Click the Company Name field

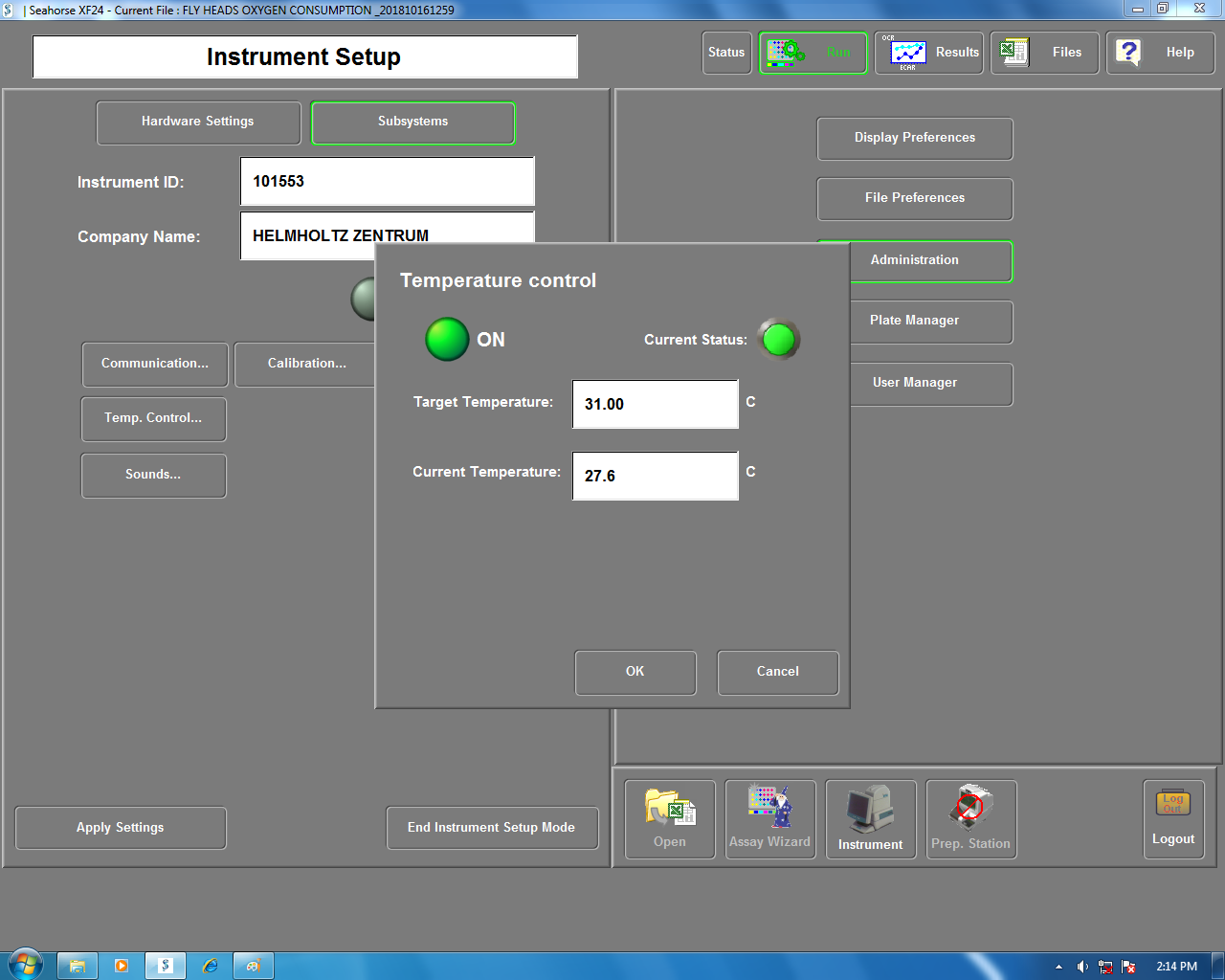pyautogui.click(x=388, y=235)
